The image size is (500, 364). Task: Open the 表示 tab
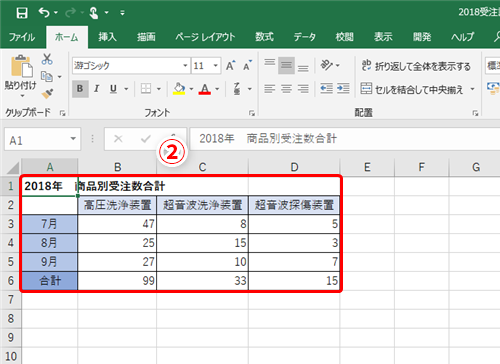pos(383,37)
